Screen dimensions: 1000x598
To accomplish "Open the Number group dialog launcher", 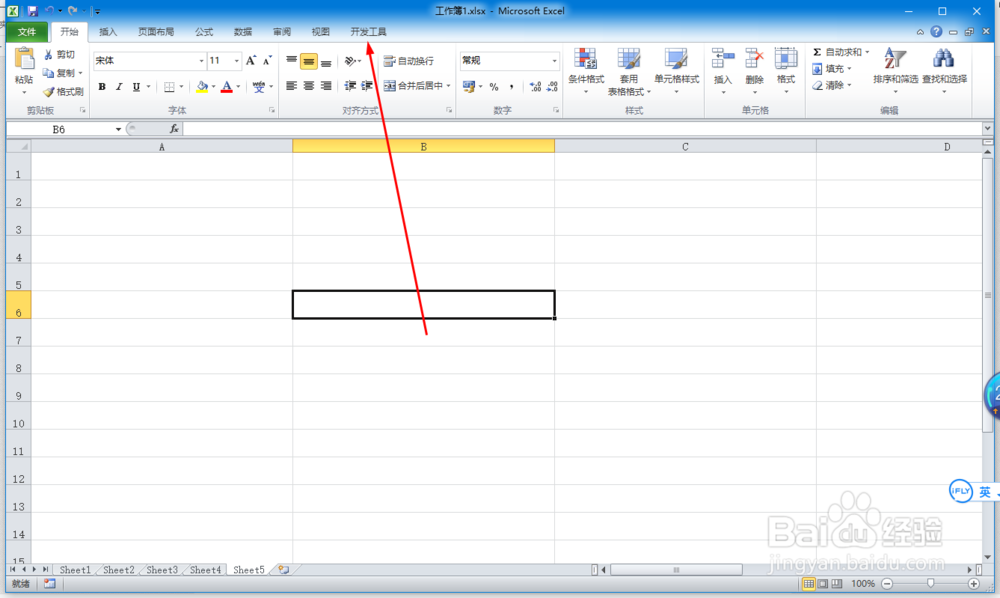I will pyautogui.click(x=556, y=110).
